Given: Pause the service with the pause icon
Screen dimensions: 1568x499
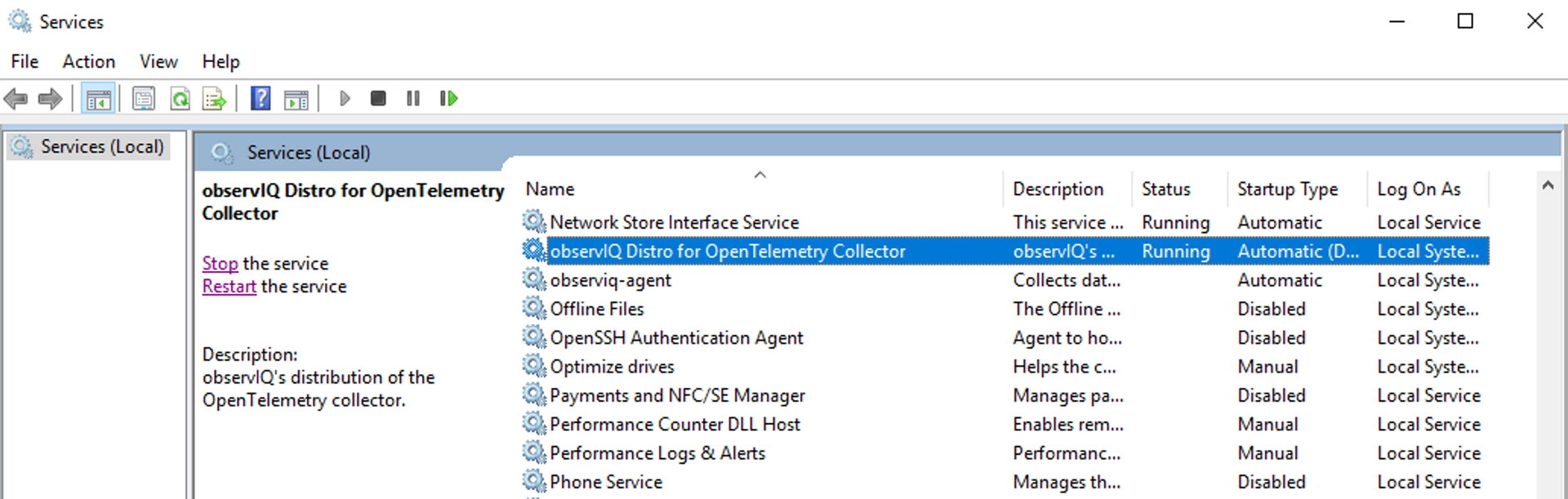Looking at the screenshot, I should pyautogui.click(x=413, y=99).
